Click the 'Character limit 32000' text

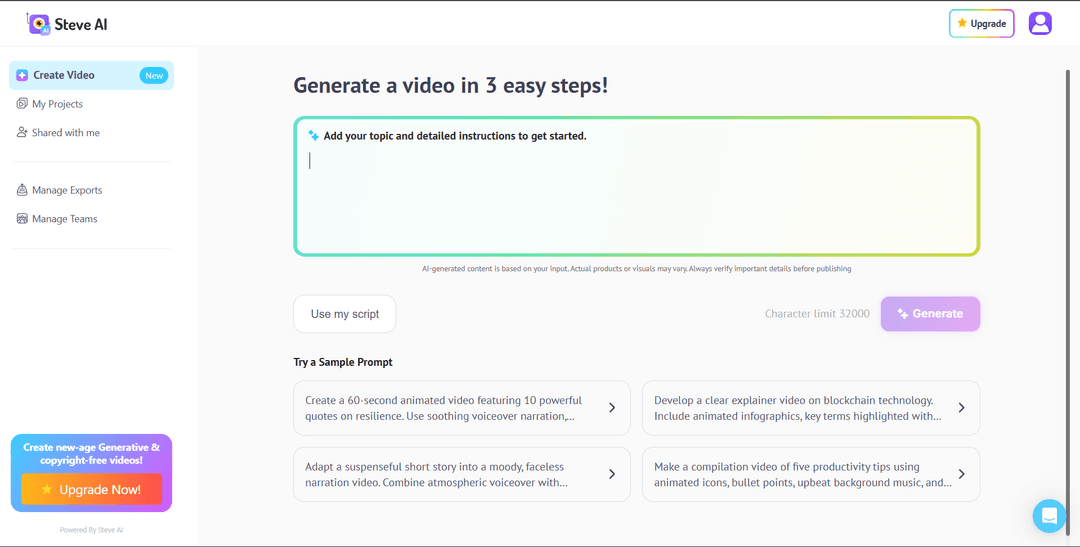coord(817,313)
